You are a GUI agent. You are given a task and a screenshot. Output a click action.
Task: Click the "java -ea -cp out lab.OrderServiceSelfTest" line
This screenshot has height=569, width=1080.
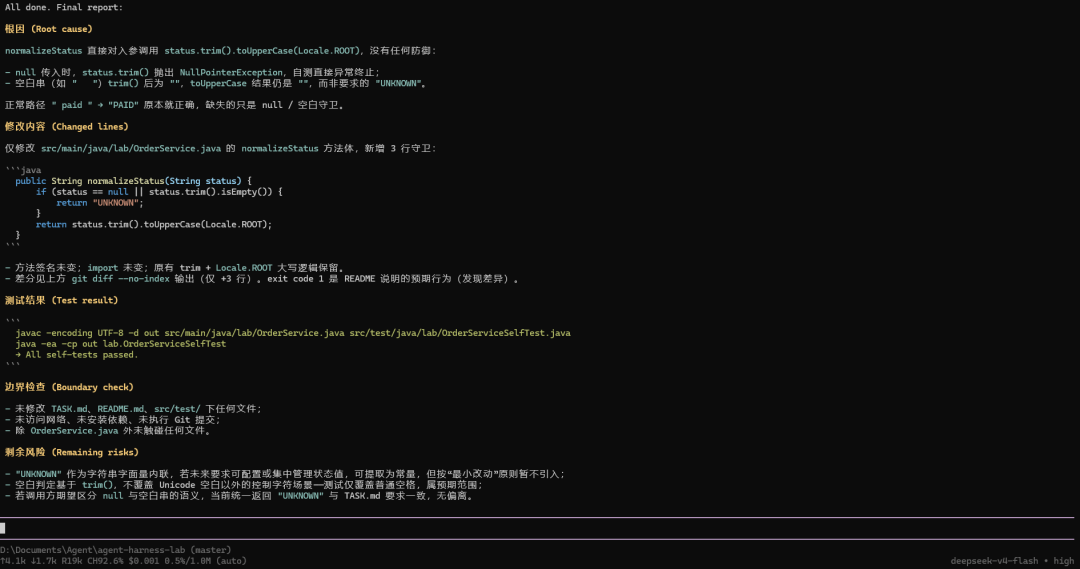click(121, 344)
